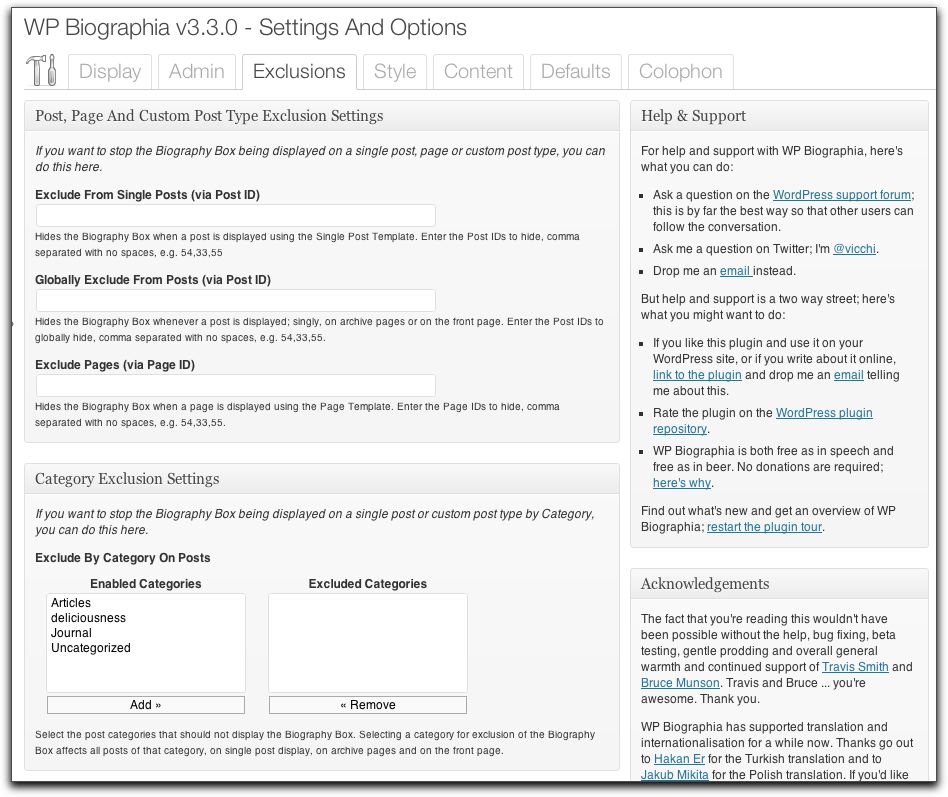Select Articles in Enabled Categories list
Image resolution: width=948 pixels, height=797 pixels.
pos(71,603)
